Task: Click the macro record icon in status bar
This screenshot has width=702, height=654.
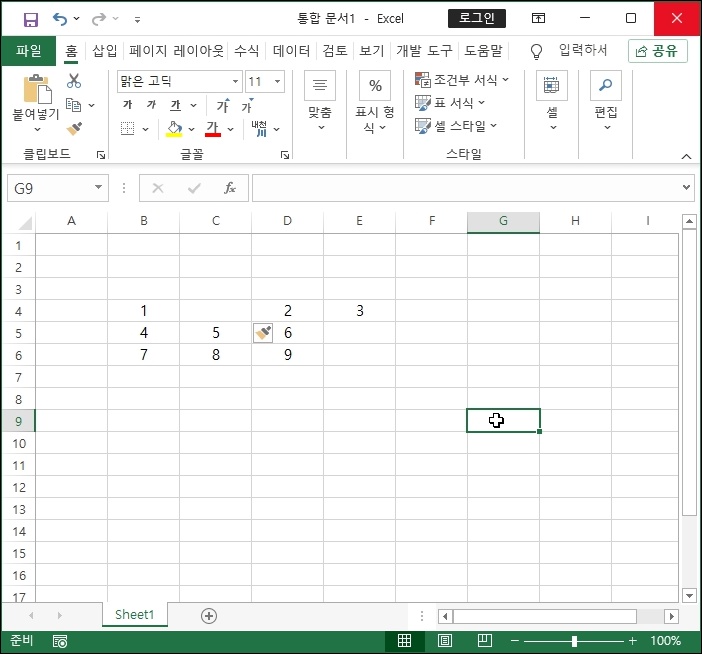Action: 60,641
